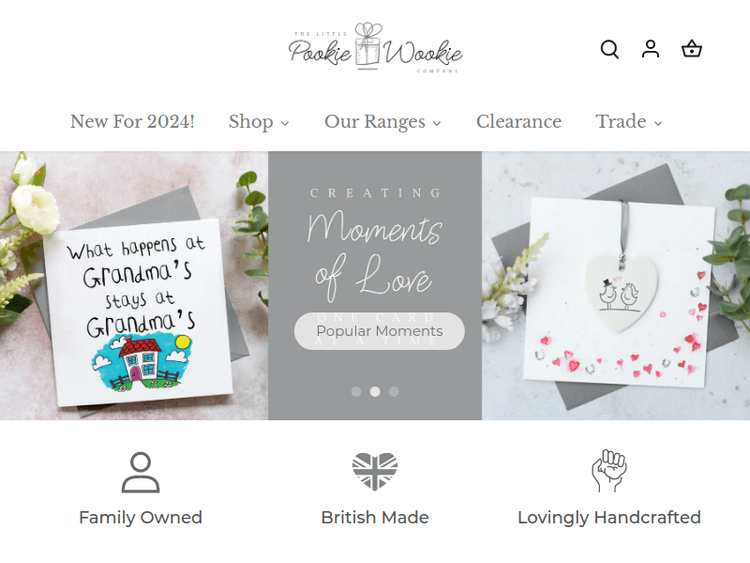Open the shopping basket icon
The height and width of the screenshot is (563, 750).
tap(691, 49)
